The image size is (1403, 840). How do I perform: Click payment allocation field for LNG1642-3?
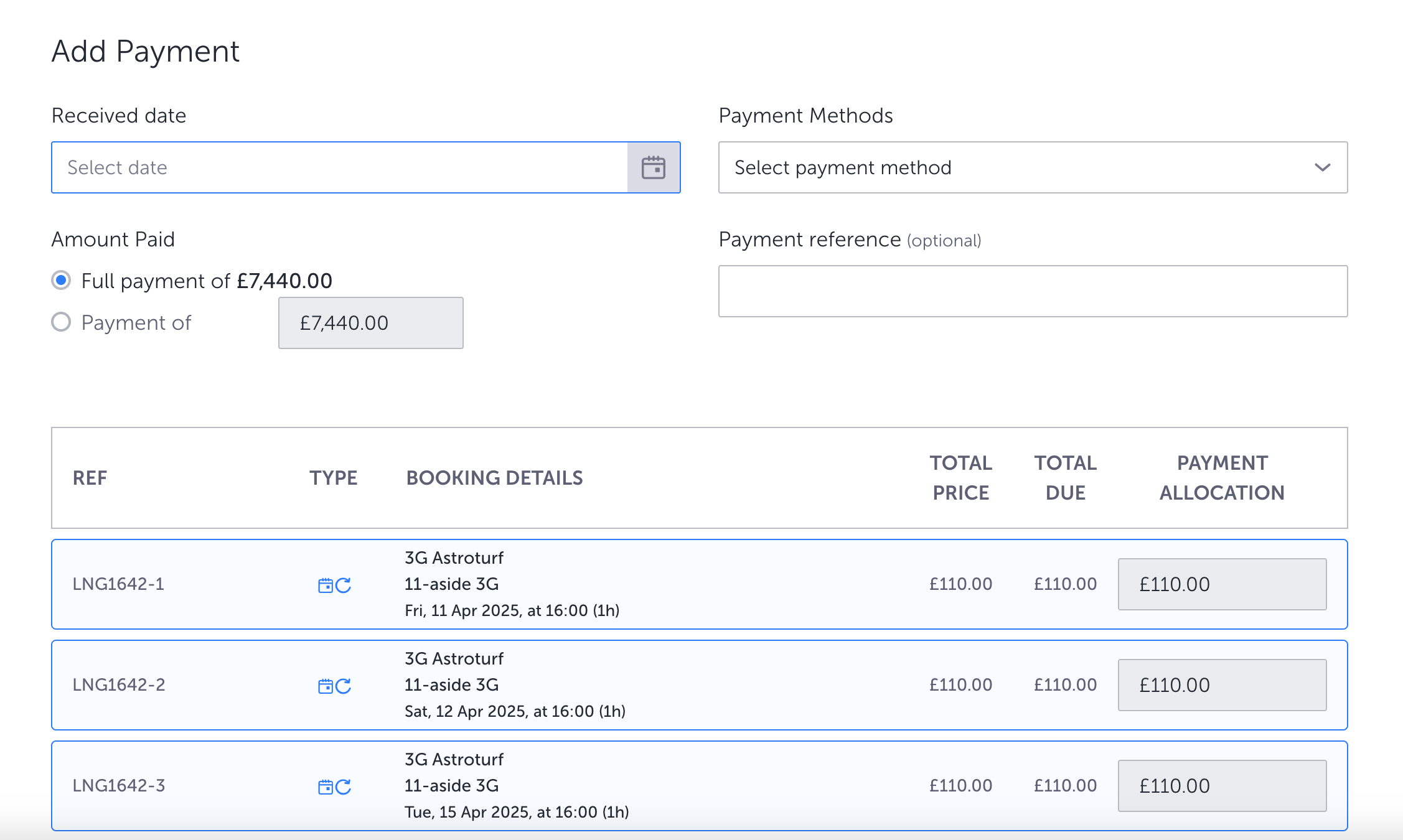1222,786
